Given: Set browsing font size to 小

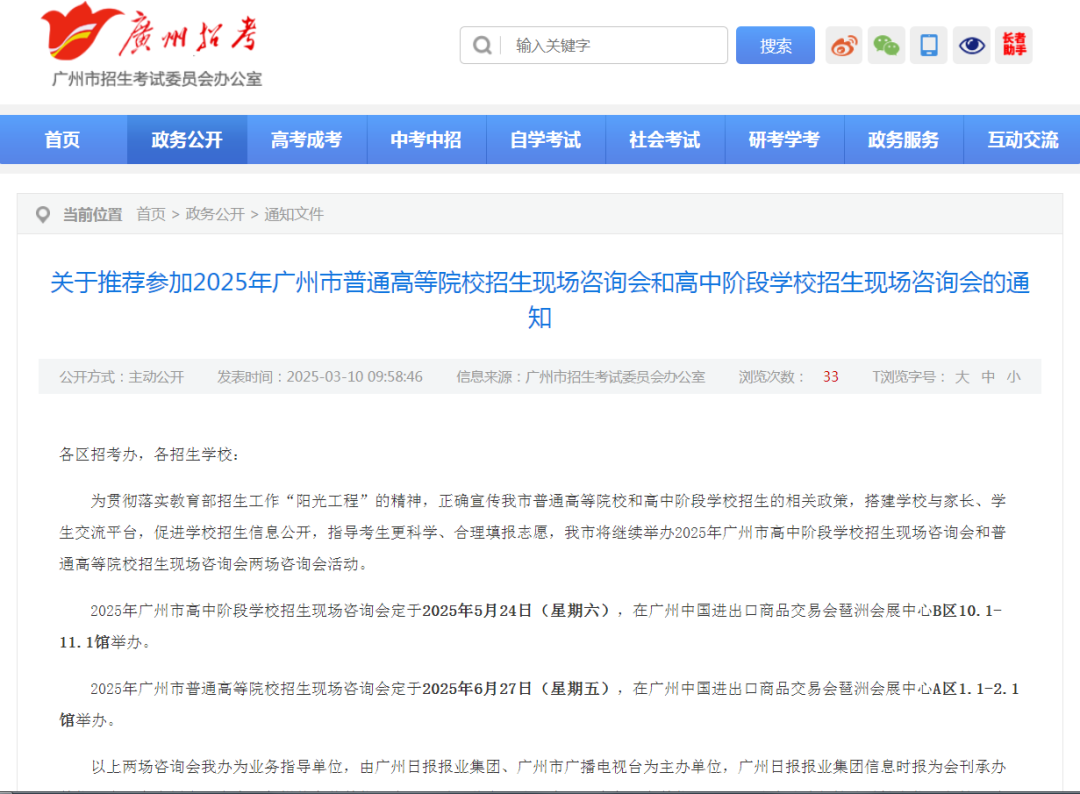Looking at the screenshot, I should click(1014, 377).
